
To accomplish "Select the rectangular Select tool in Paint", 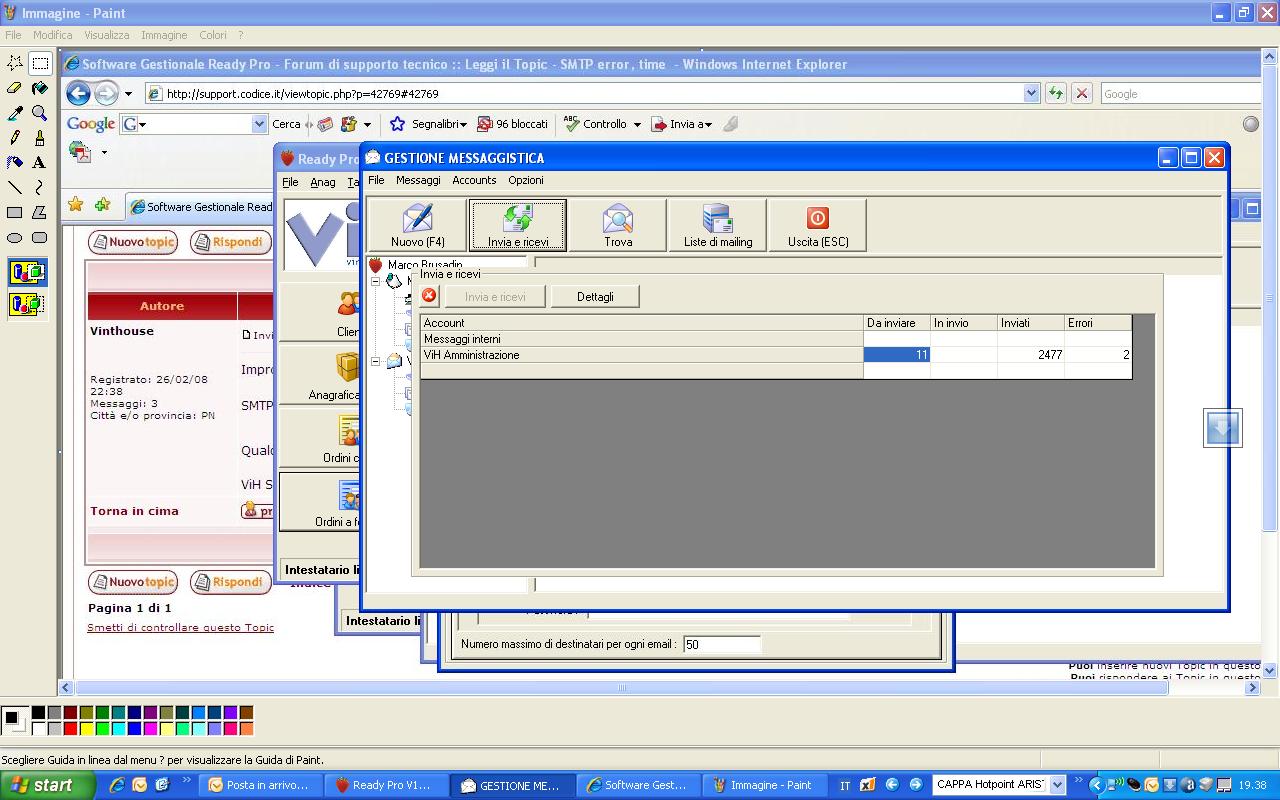I will pos(40,63).
